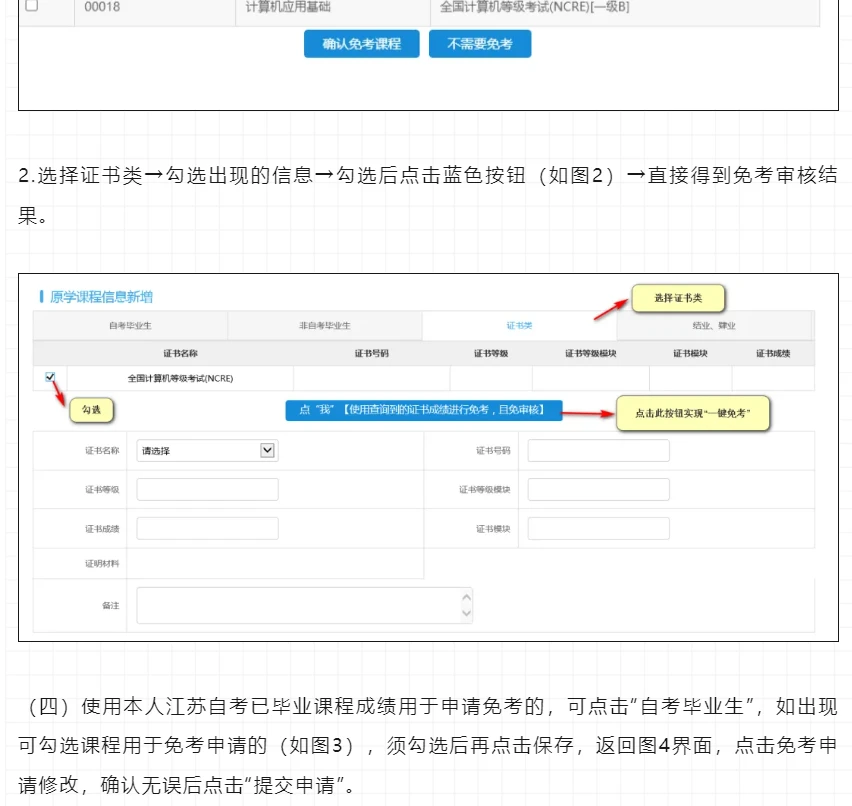Click the dropdown arrow of 证书名称 select
852x806 pixels.
(267, 450)
